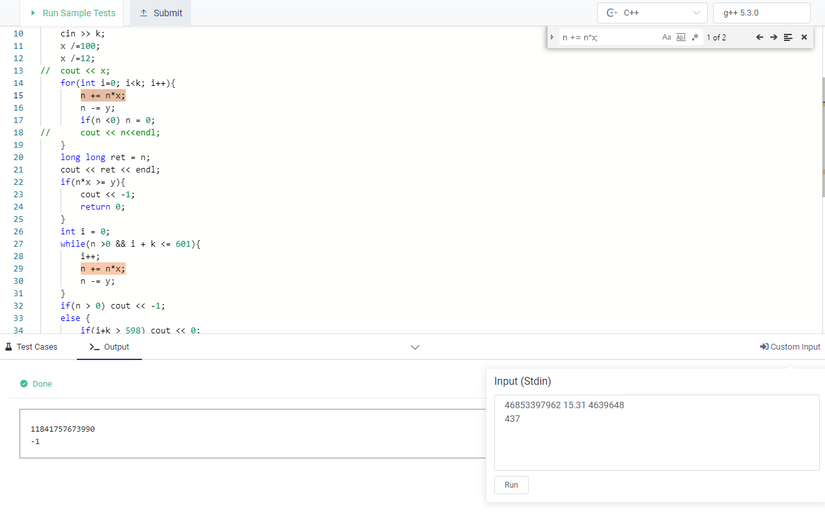Click the find in selection icon
825x513 pixels.
tap(788, 38)
